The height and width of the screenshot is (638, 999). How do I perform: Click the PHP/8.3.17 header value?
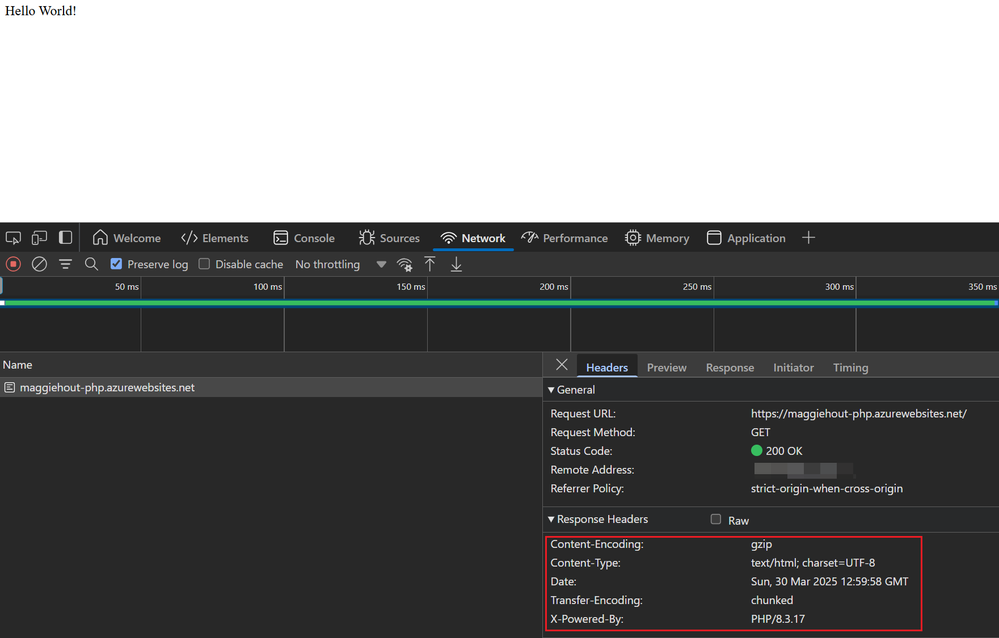pyautogui.click(x=777, y=619)
